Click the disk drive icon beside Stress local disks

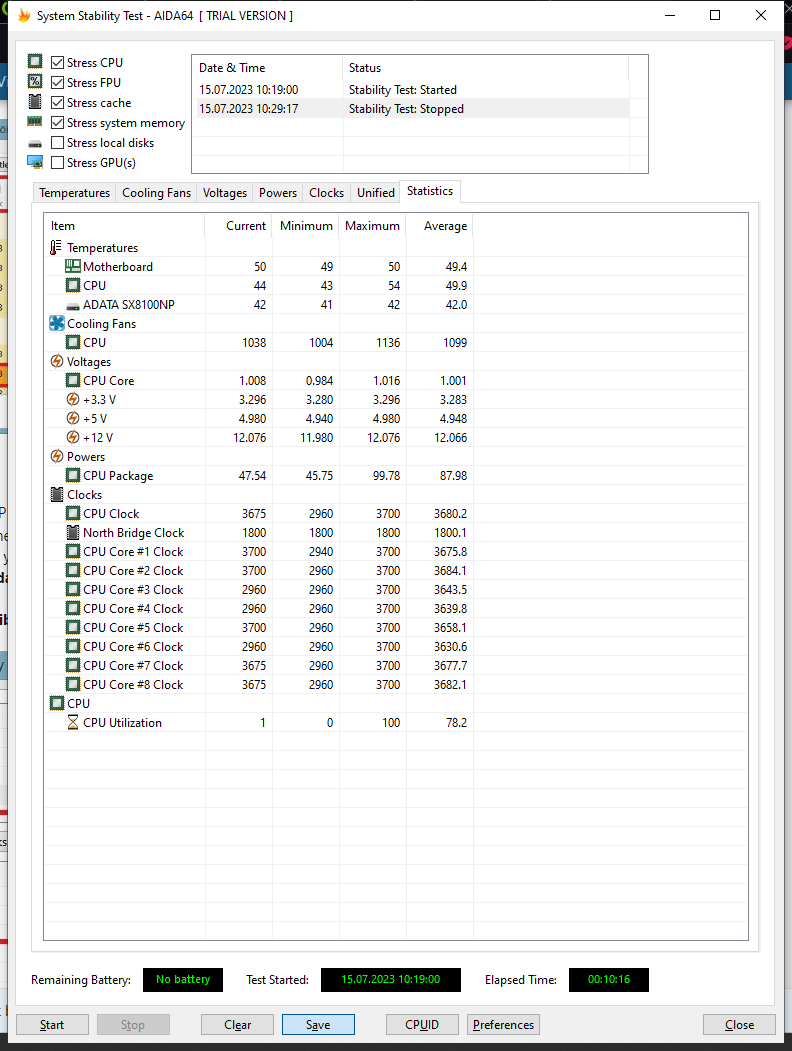tap(35, 143)
